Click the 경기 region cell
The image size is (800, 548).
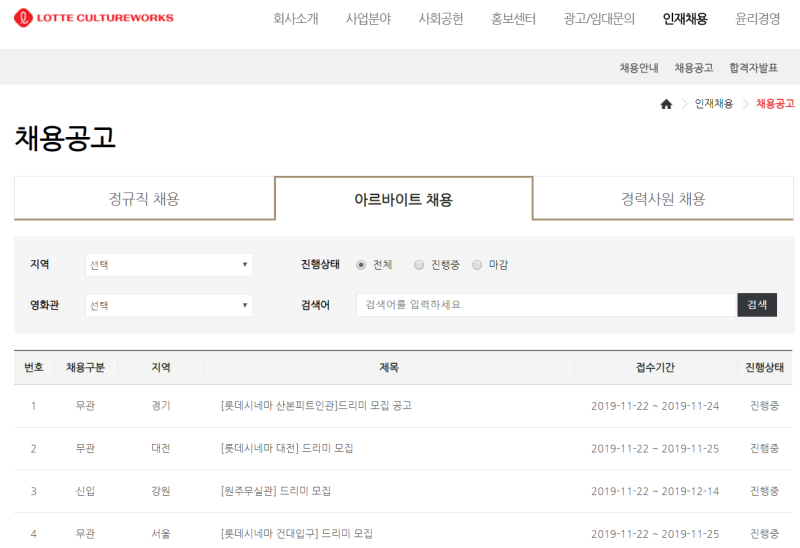click(x=161, y=406)
